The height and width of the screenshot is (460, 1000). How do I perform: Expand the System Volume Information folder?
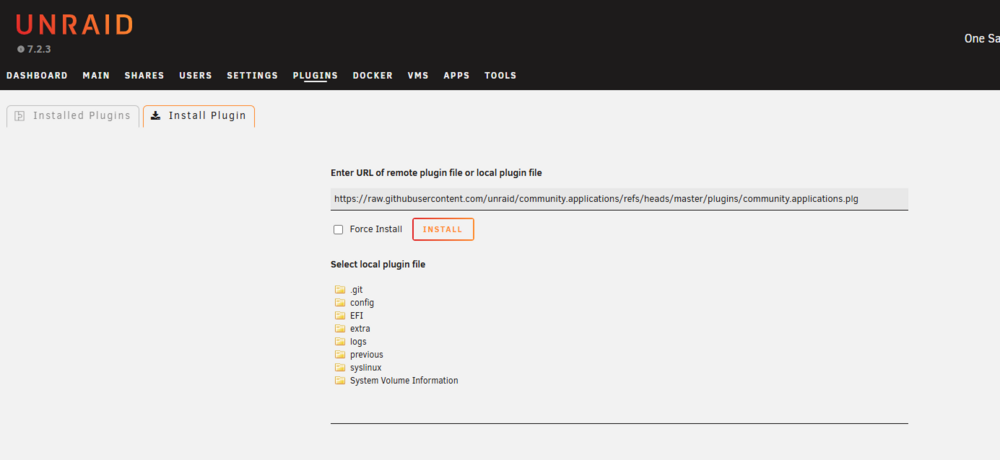click(x=404, y=381)
